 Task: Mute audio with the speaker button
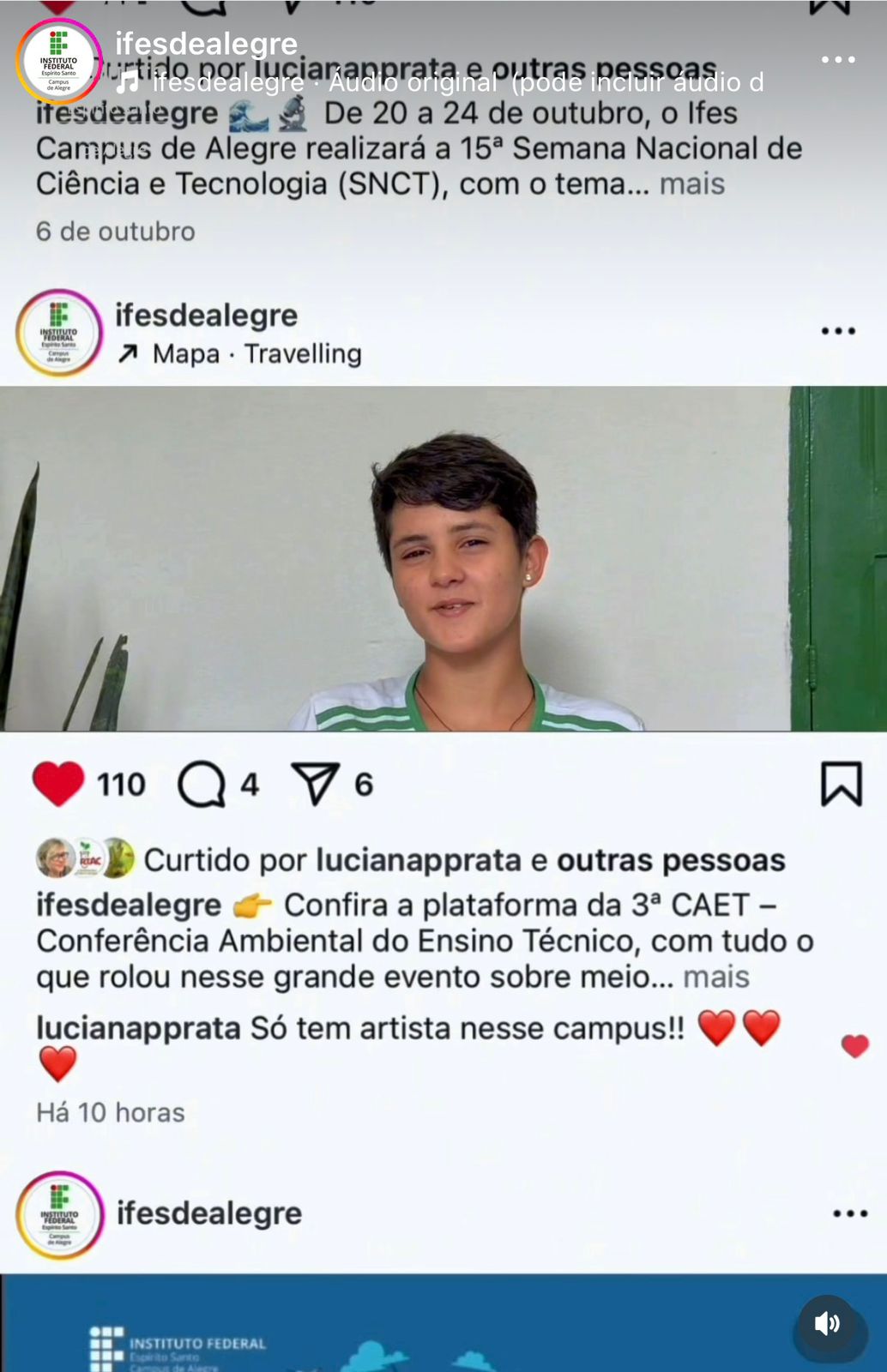(x=828, y=1325)
